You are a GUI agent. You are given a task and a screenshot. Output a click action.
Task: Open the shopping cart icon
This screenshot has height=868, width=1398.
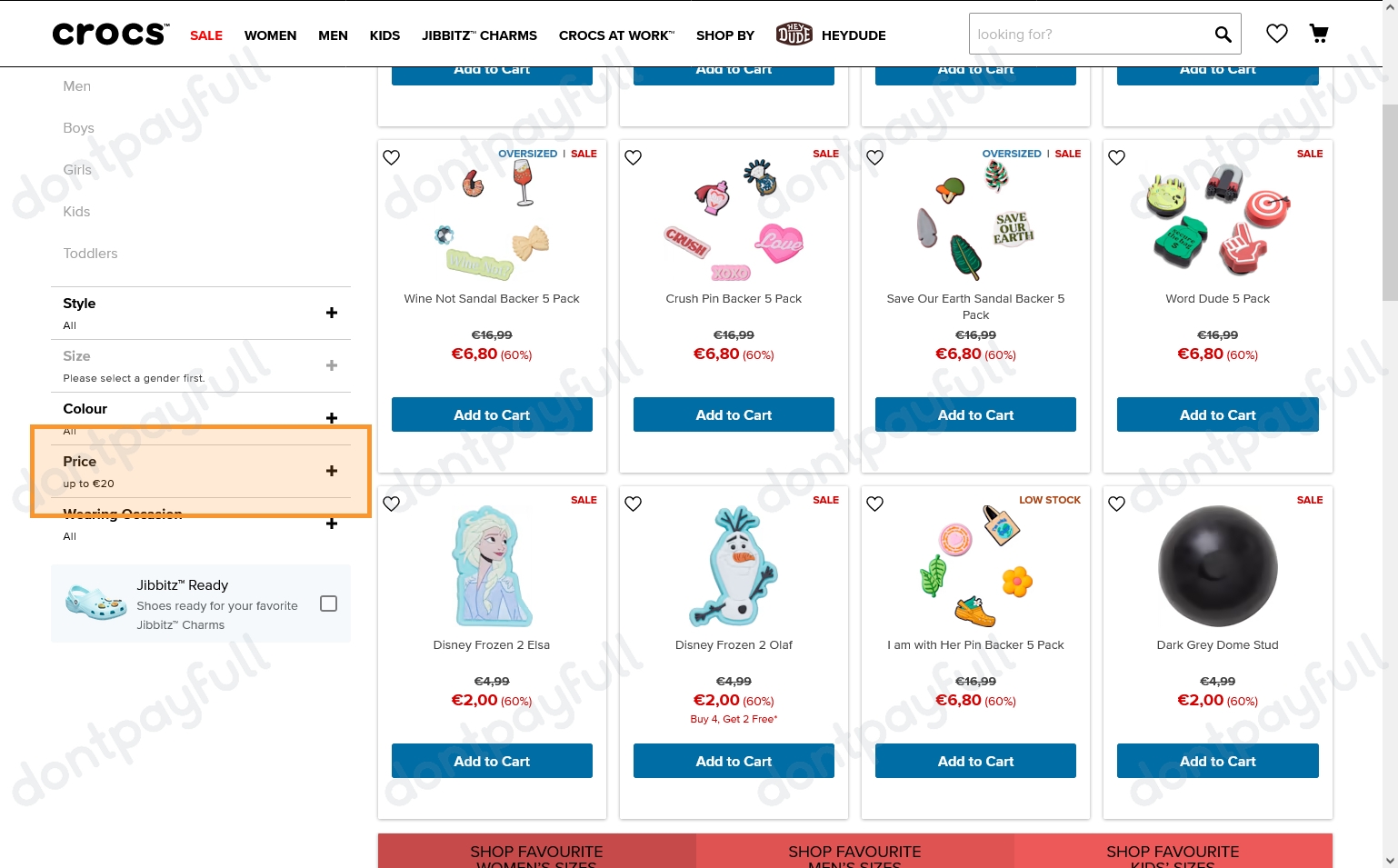[x=1319, y=34]
